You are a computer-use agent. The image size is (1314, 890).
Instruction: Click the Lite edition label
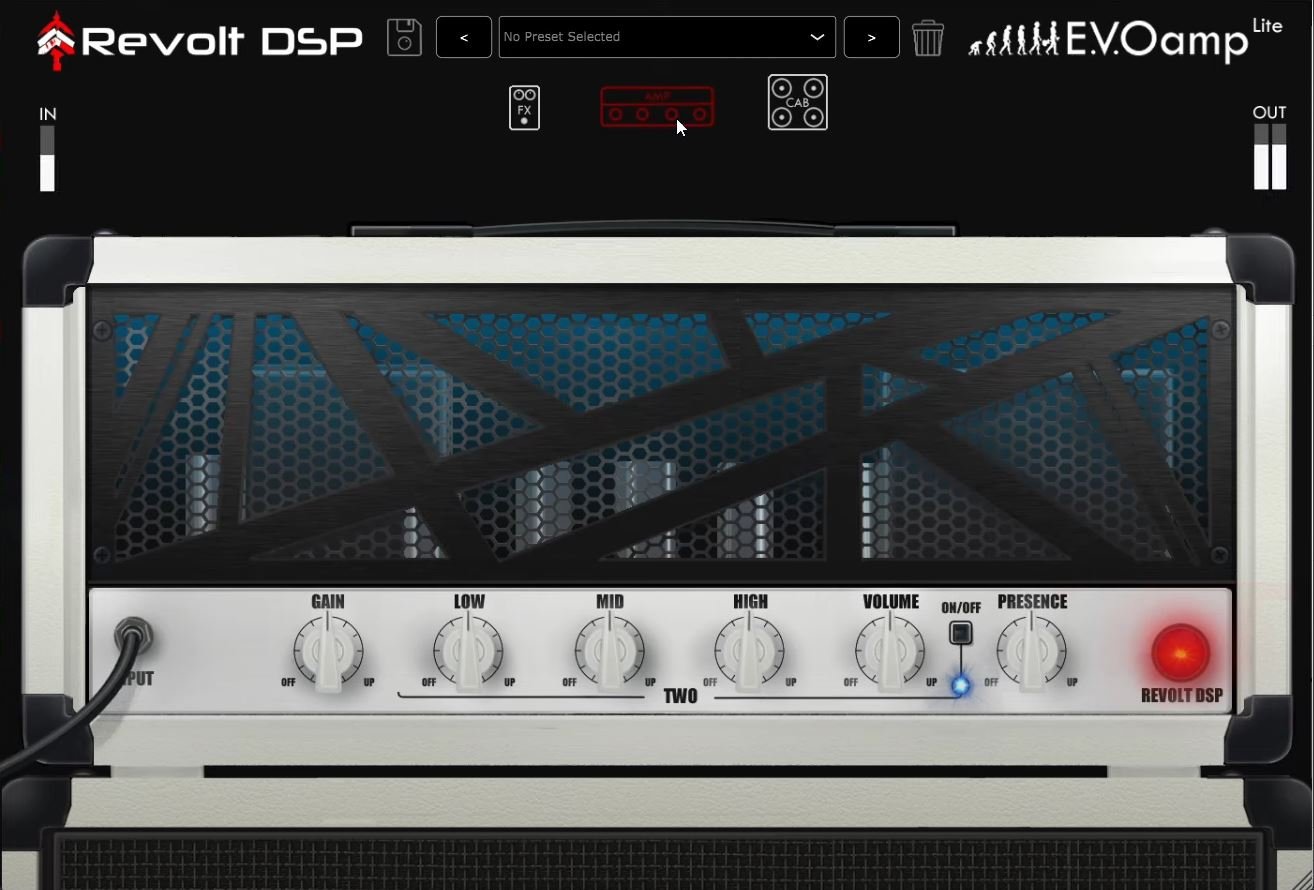1268,26
